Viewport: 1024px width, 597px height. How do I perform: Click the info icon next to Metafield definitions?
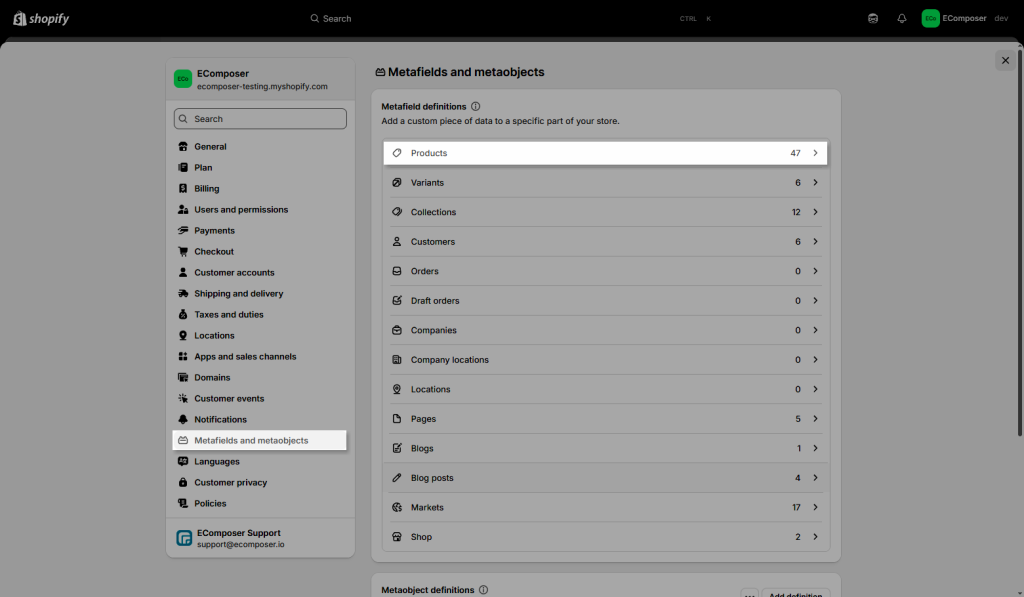click(475, 106)
